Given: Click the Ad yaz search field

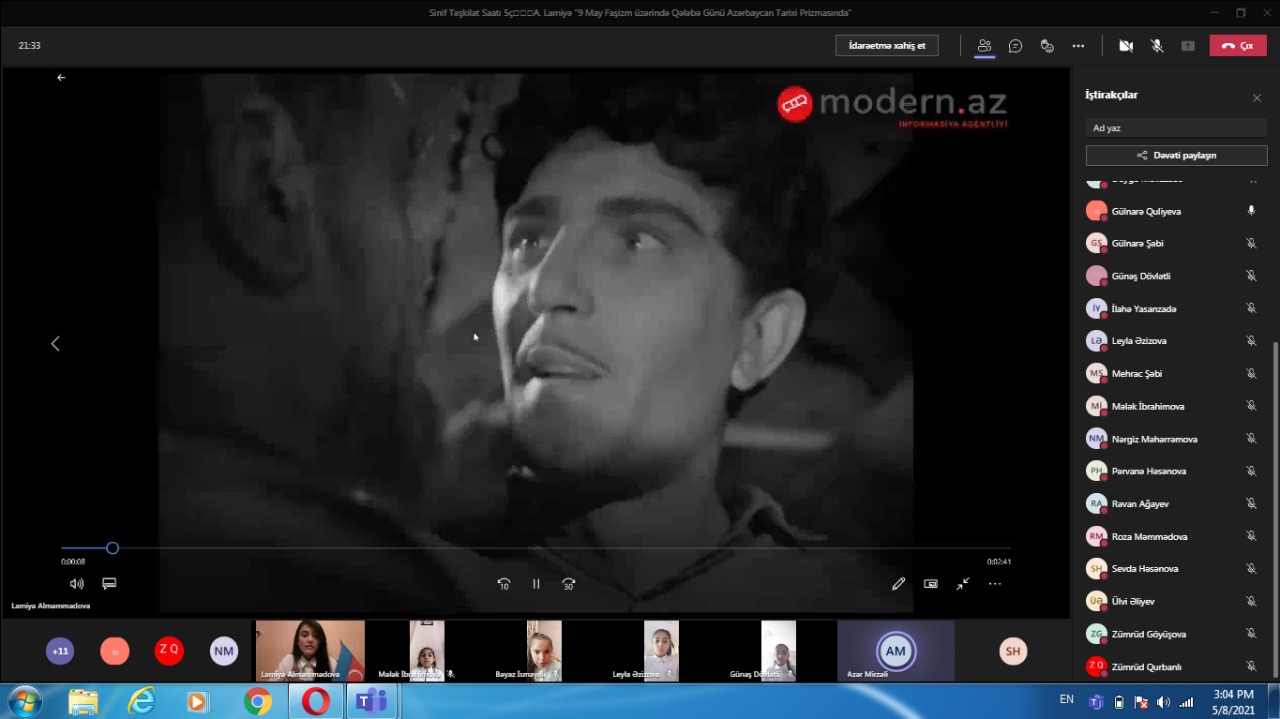Looking at the screenshot, I should tap(1177, 128).
